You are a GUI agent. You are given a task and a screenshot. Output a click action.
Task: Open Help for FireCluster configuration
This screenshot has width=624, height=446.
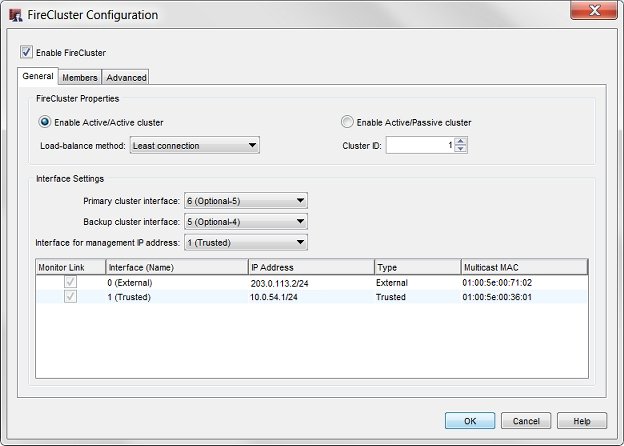coord(582,421)
